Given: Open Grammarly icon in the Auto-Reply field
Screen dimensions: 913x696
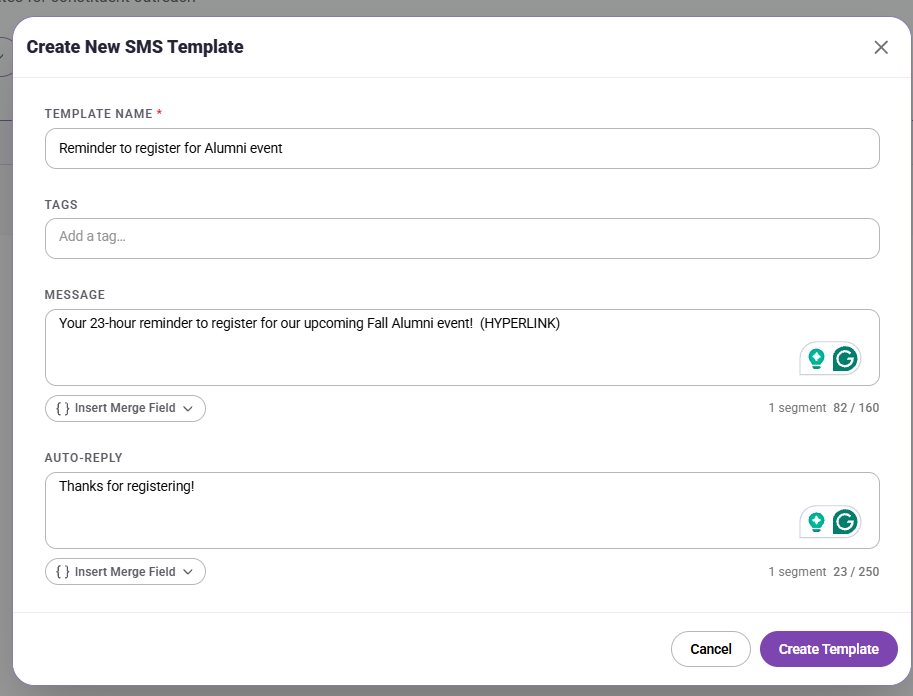Looking at the screenshot, I should pyautogui.click(x=845, y=522).
